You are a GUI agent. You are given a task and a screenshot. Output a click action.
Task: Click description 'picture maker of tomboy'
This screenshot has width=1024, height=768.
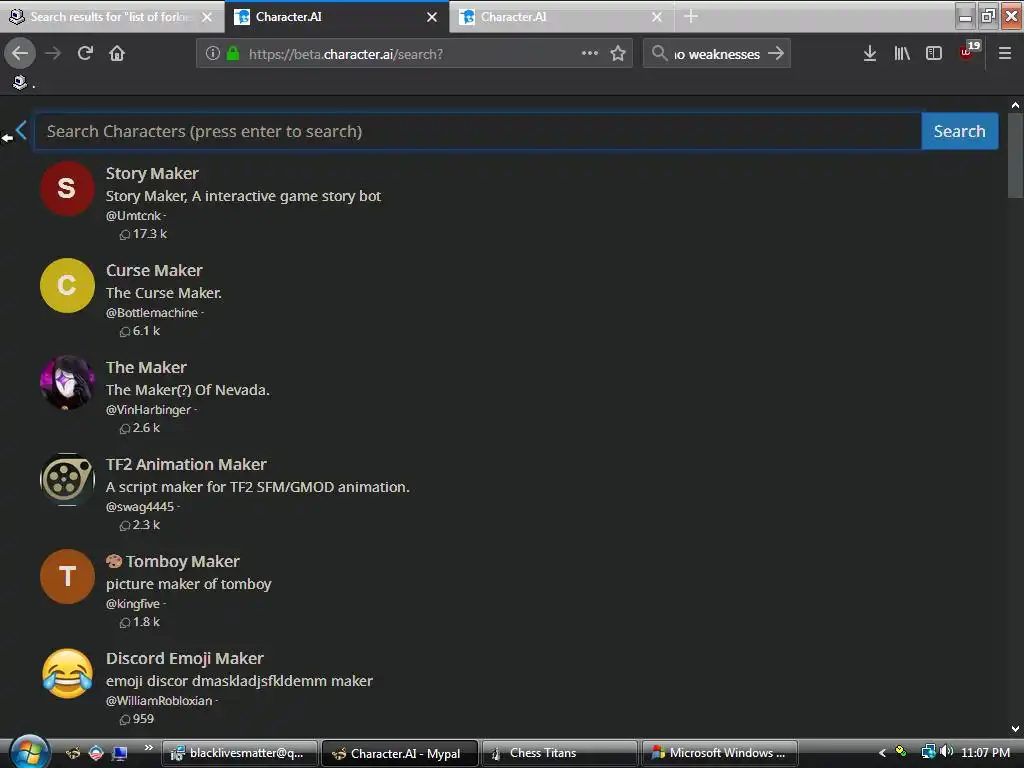tap(188, 584)
